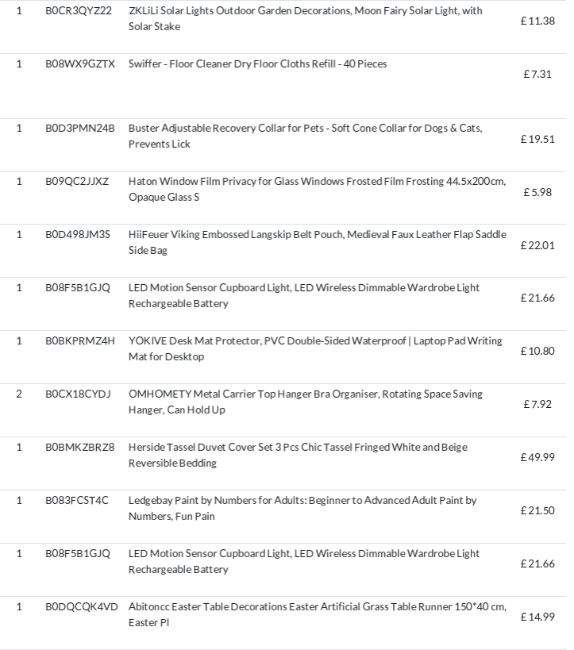This screenshot has width=574, height=650.
Task: Click ASIN B09QC2JJXZ
Action: coord(77,182)
